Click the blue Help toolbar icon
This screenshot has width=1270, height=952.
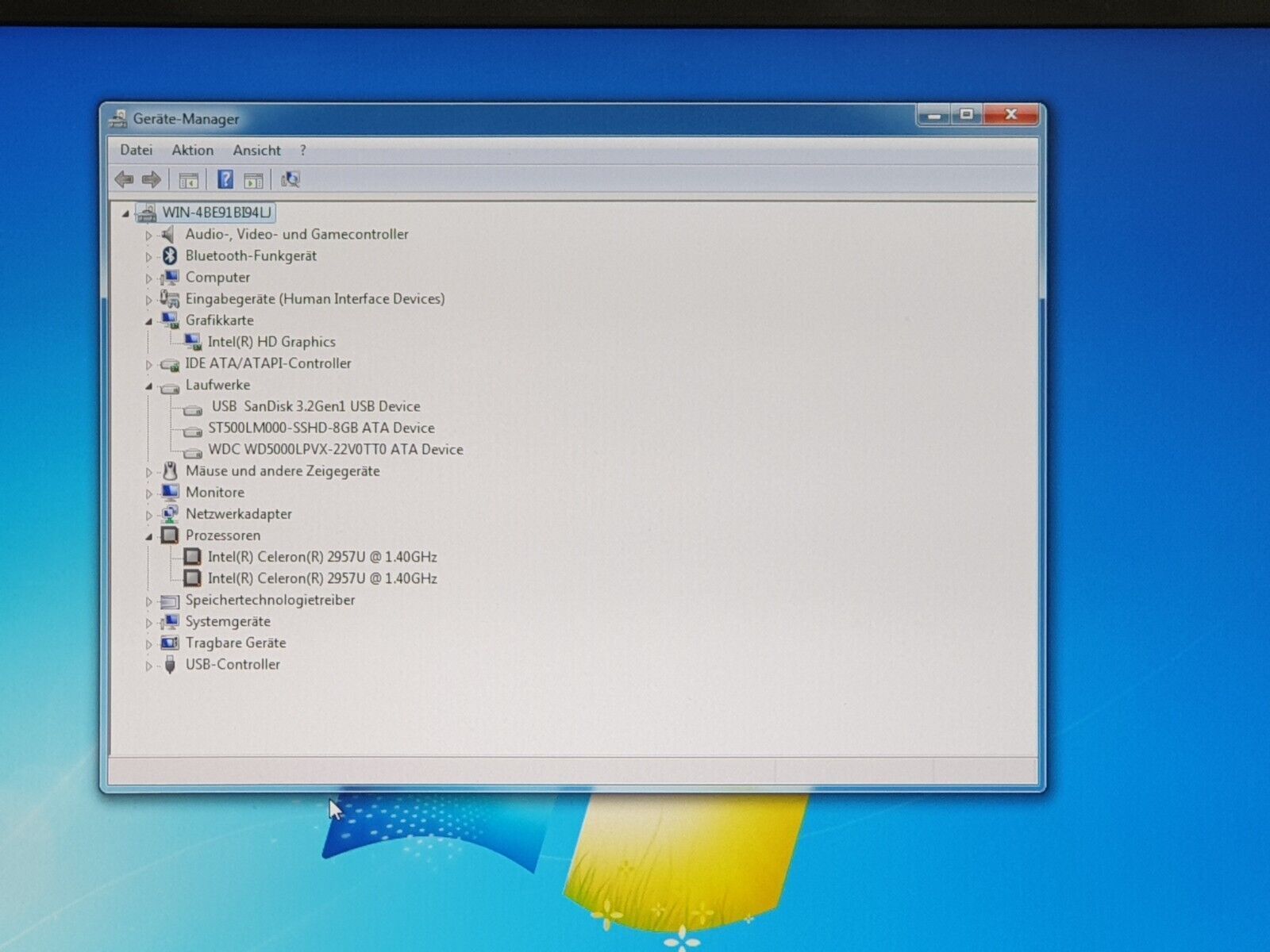coord(225,180)
